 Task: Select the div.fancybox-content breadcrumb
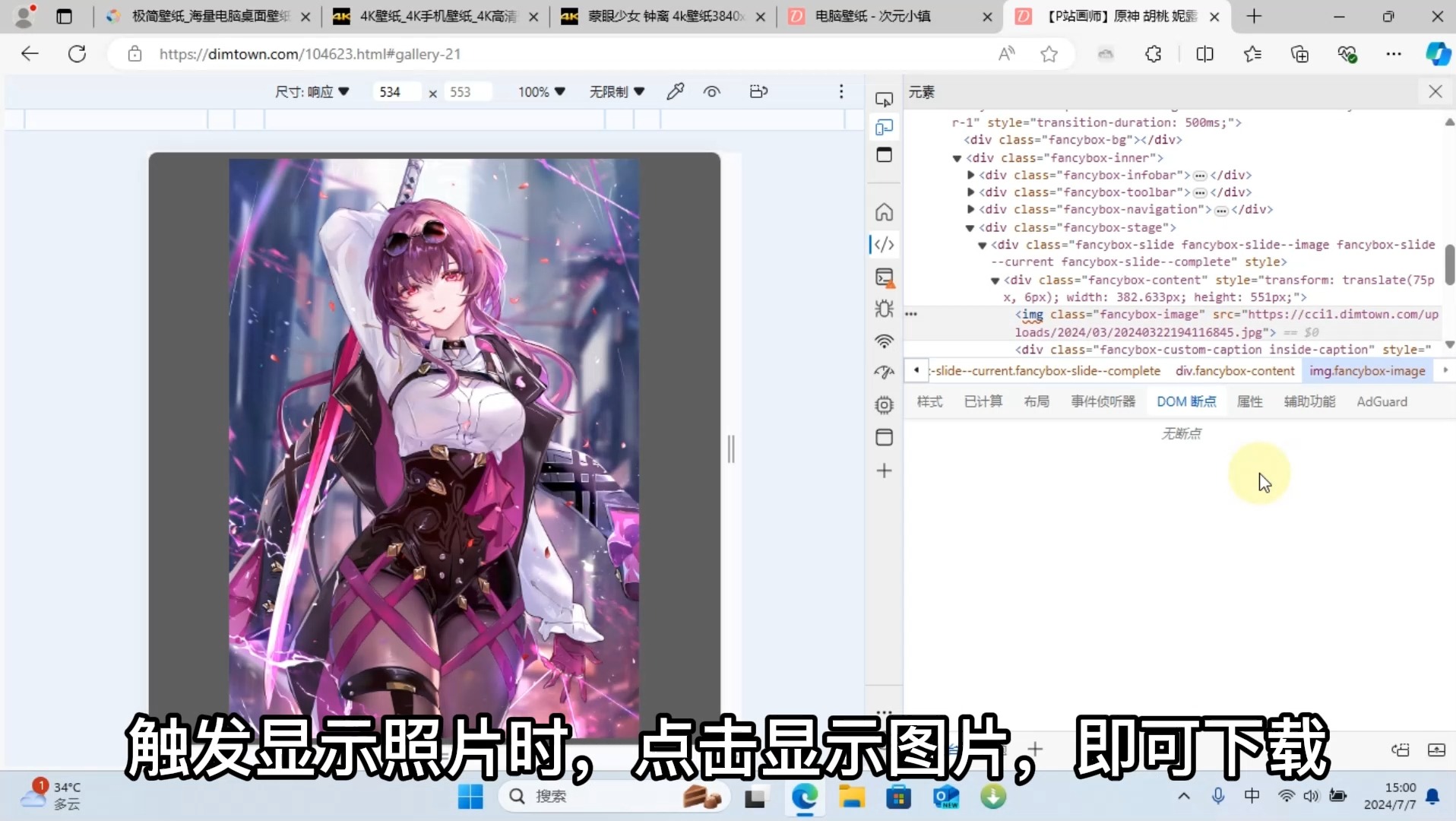tap(1235, 371)
